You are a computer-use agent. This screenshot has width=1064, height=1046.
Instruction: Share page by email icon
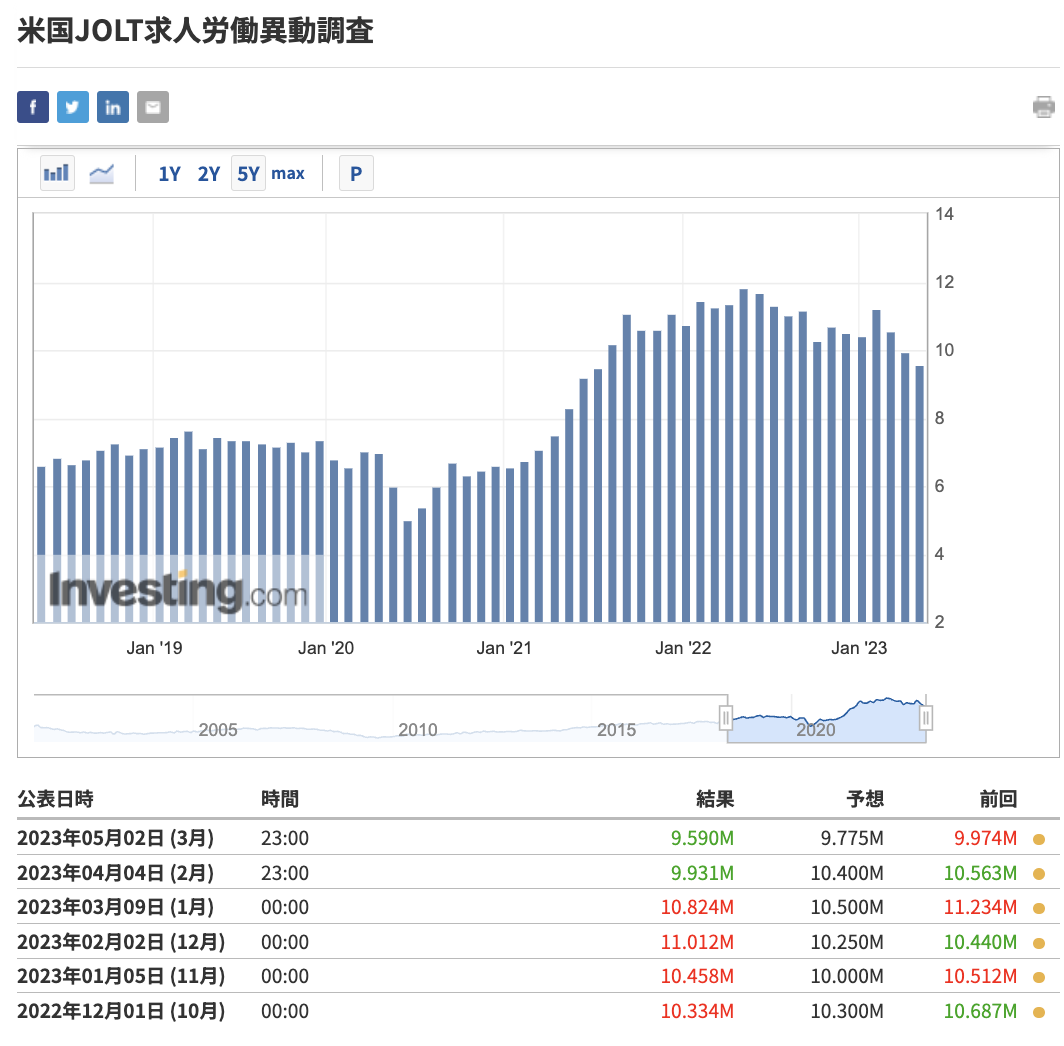pyautogui.click(x=153, y=107)
